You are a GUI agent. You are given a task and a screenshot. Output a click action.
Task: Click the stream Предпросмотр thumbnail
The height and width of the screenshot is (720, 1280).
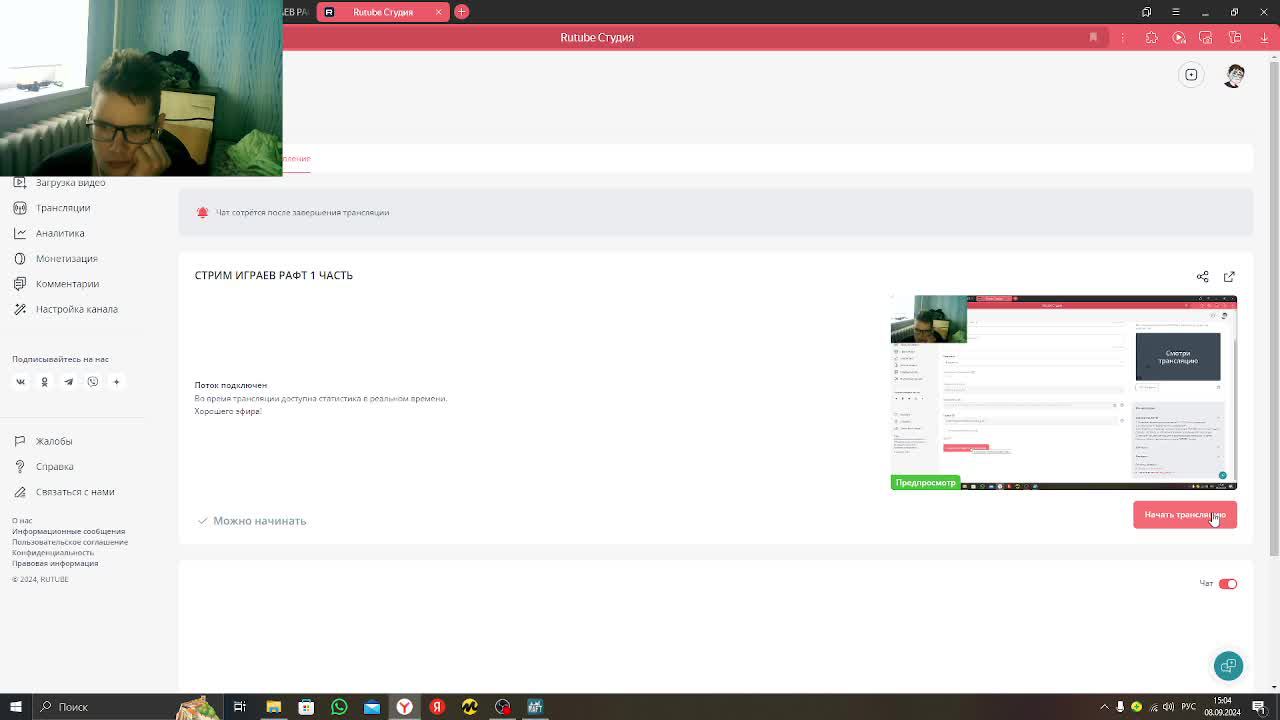click(1064, 392)
